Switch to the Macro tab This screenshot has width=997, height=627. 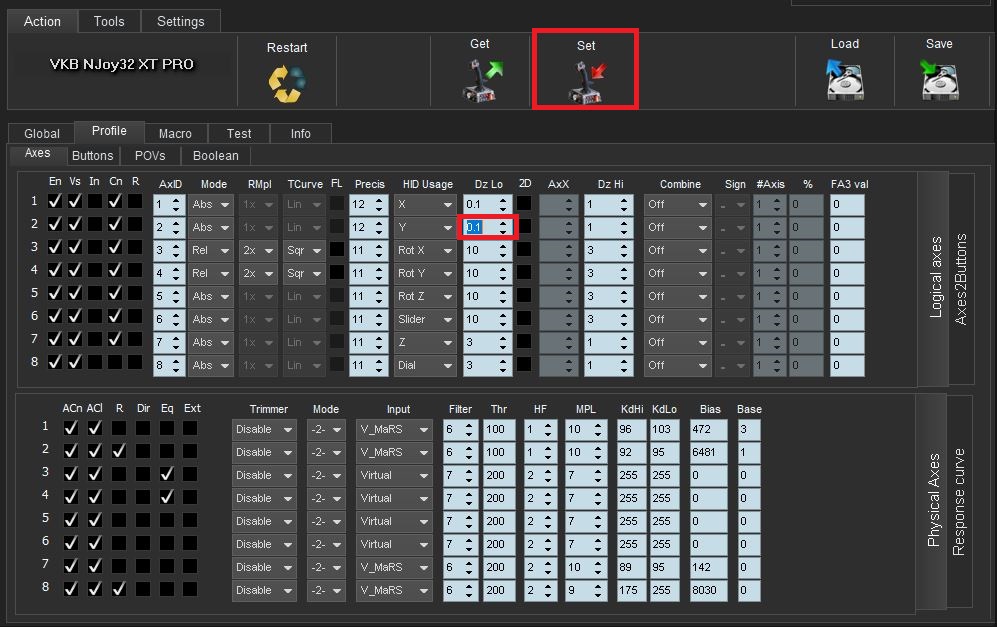click(175, 133)
